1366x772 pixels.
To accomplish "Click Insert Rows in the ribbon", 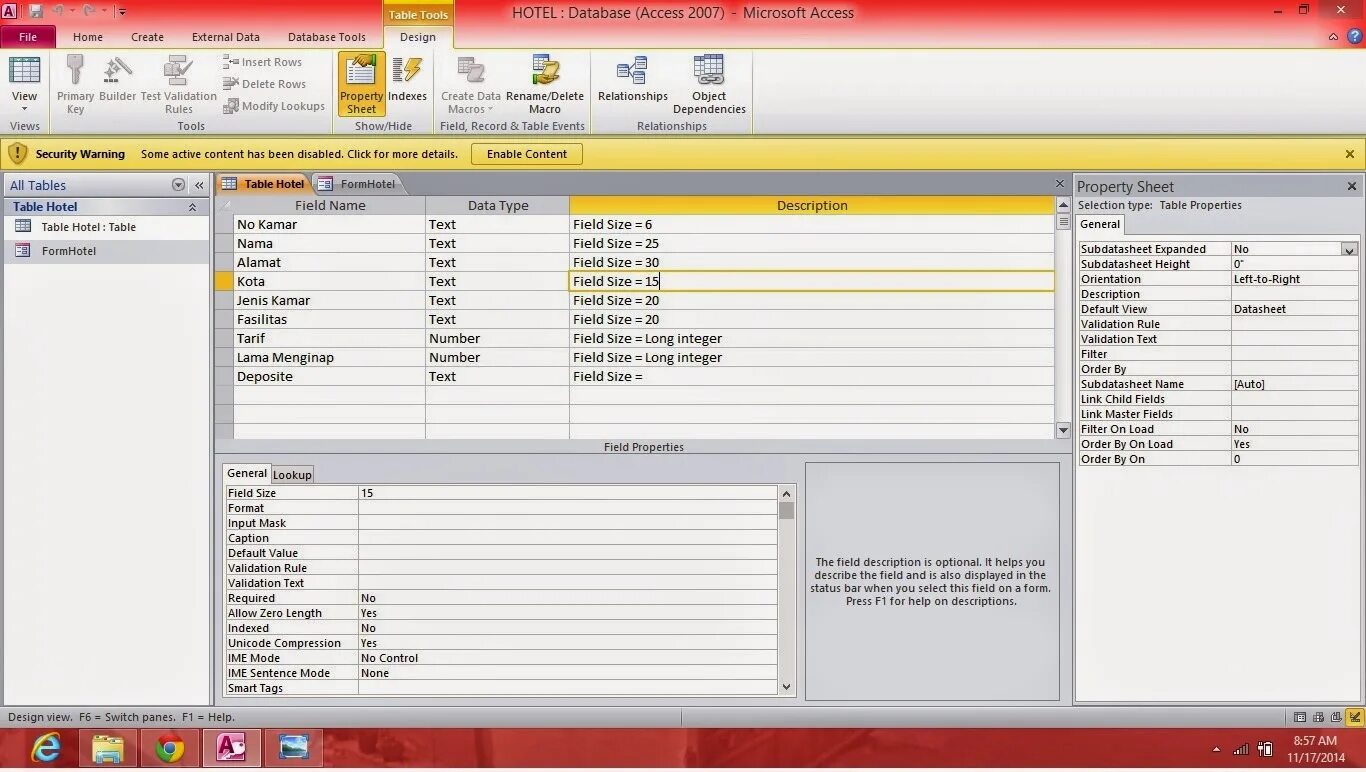I will tap(263, 62).
